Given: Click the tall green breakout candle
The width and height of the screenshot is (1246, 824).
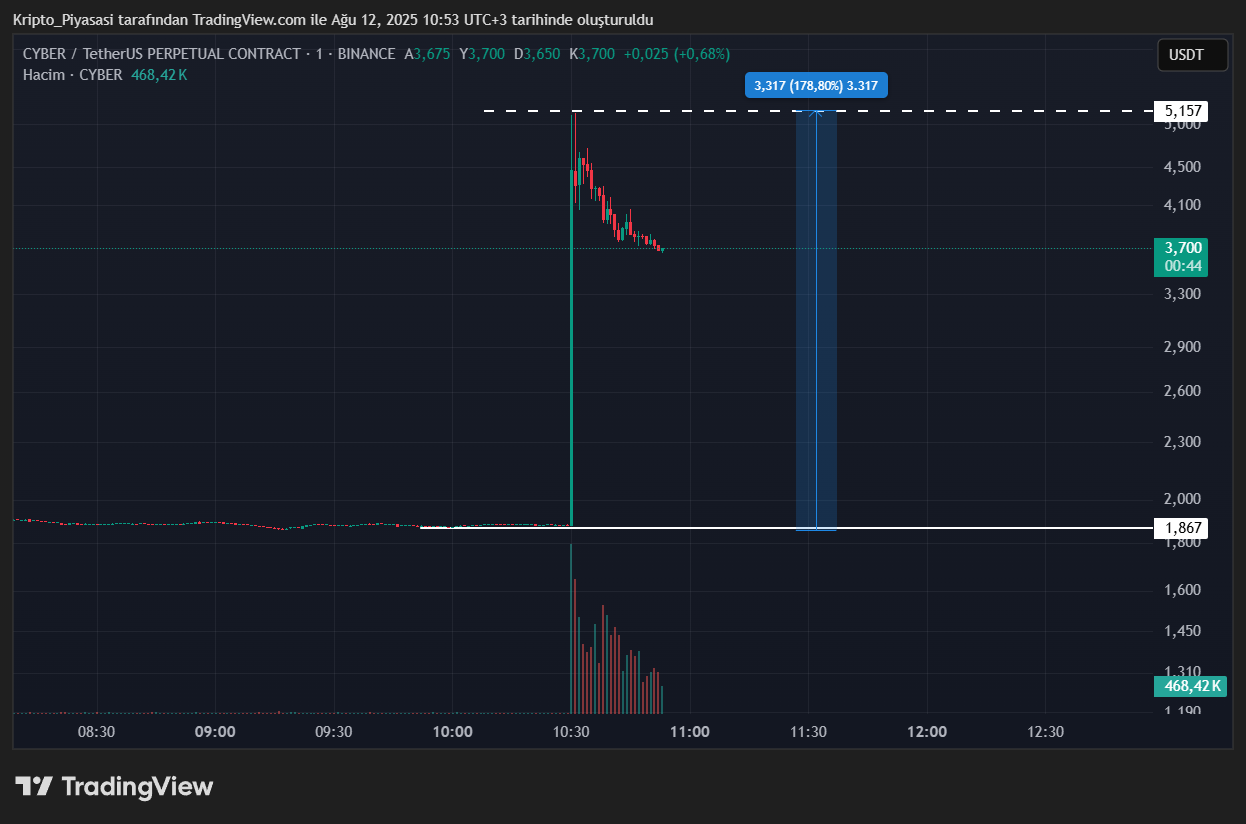Looking at the screenshot, I should tap(571, 350).
